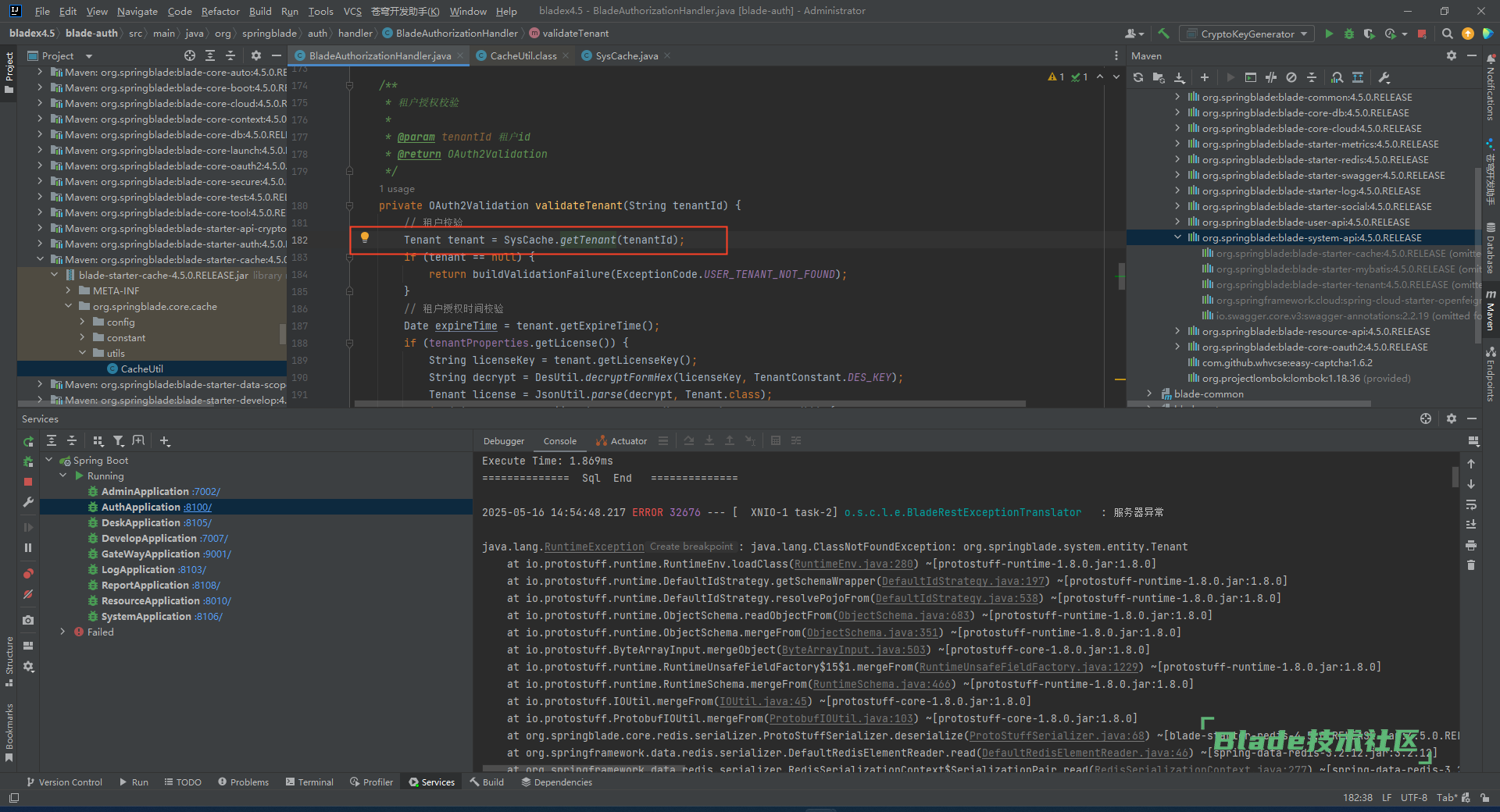Collapse the Running services group

click(63, 475)
